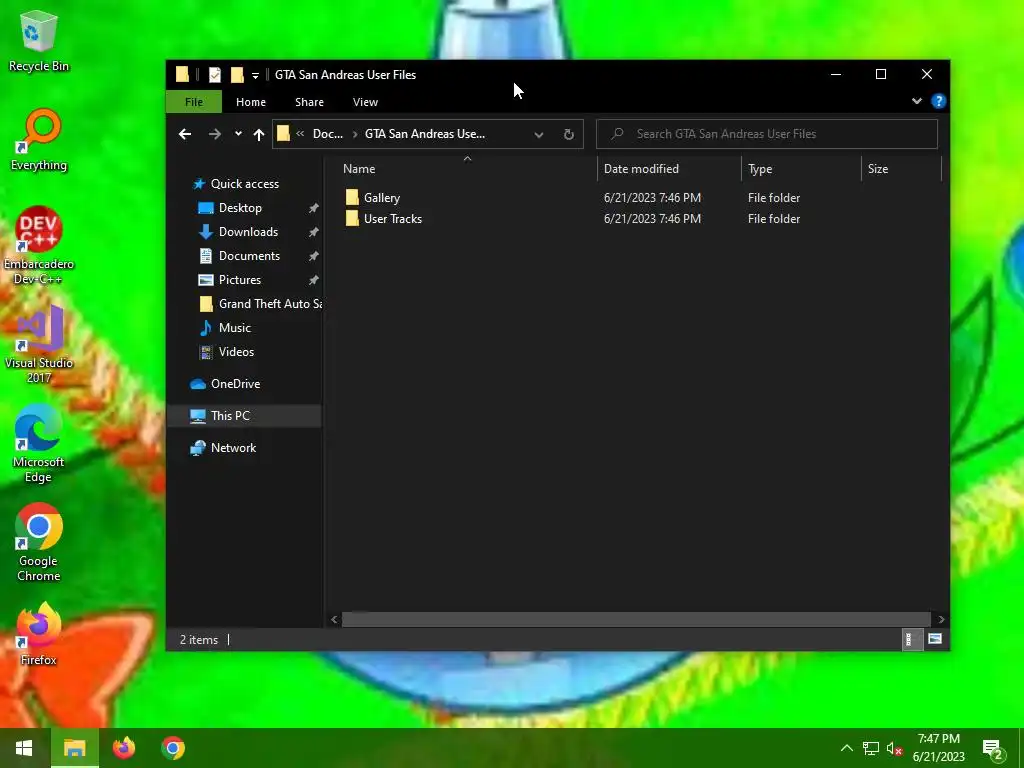Open Visual Studio 2017 shortcut
Image resolution: width=1024 pixels, height=768 pixels.
[39, 345]
